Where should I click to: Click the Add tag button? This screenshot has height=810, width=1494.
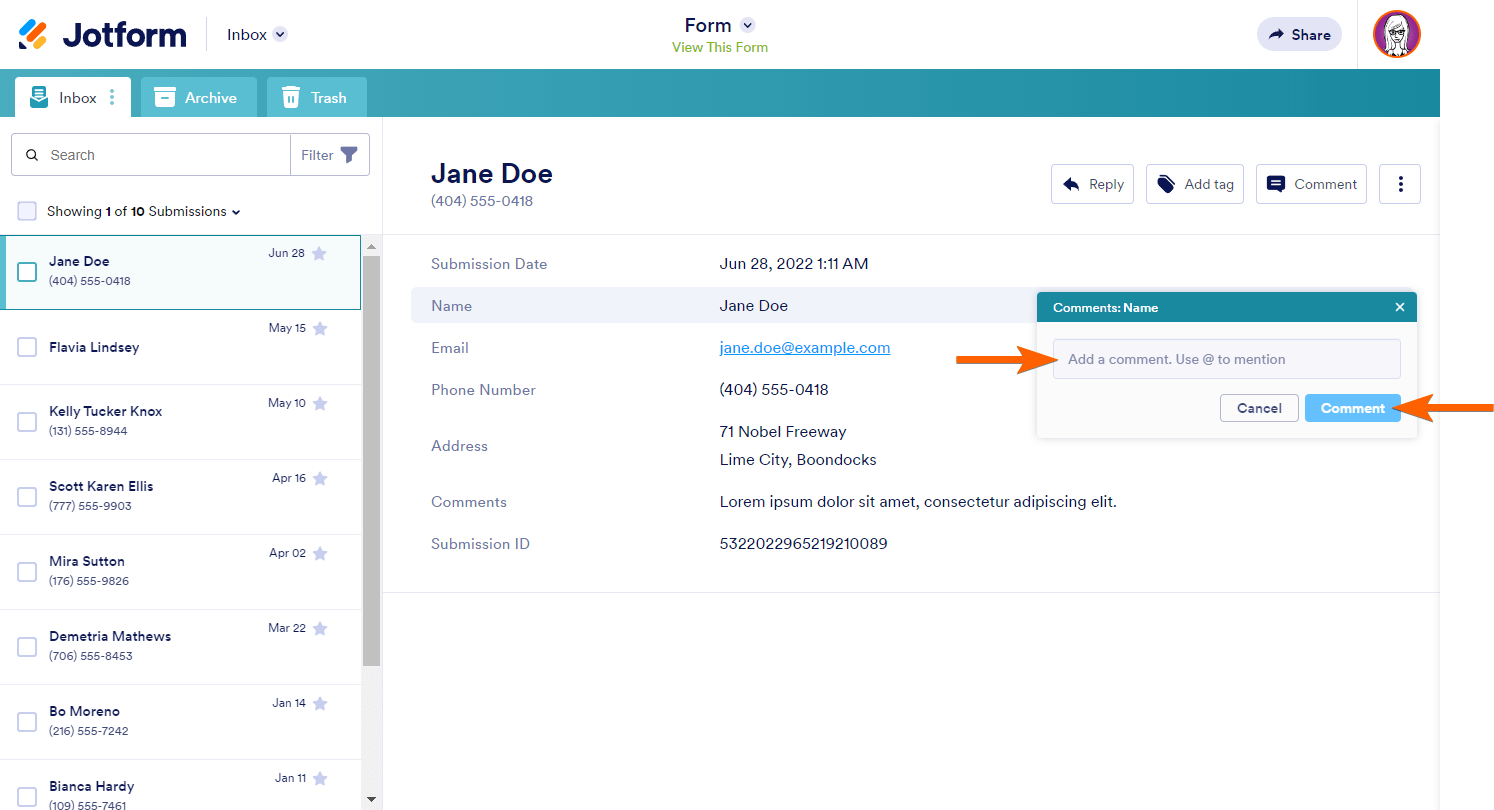click(x=1195, y=184)
